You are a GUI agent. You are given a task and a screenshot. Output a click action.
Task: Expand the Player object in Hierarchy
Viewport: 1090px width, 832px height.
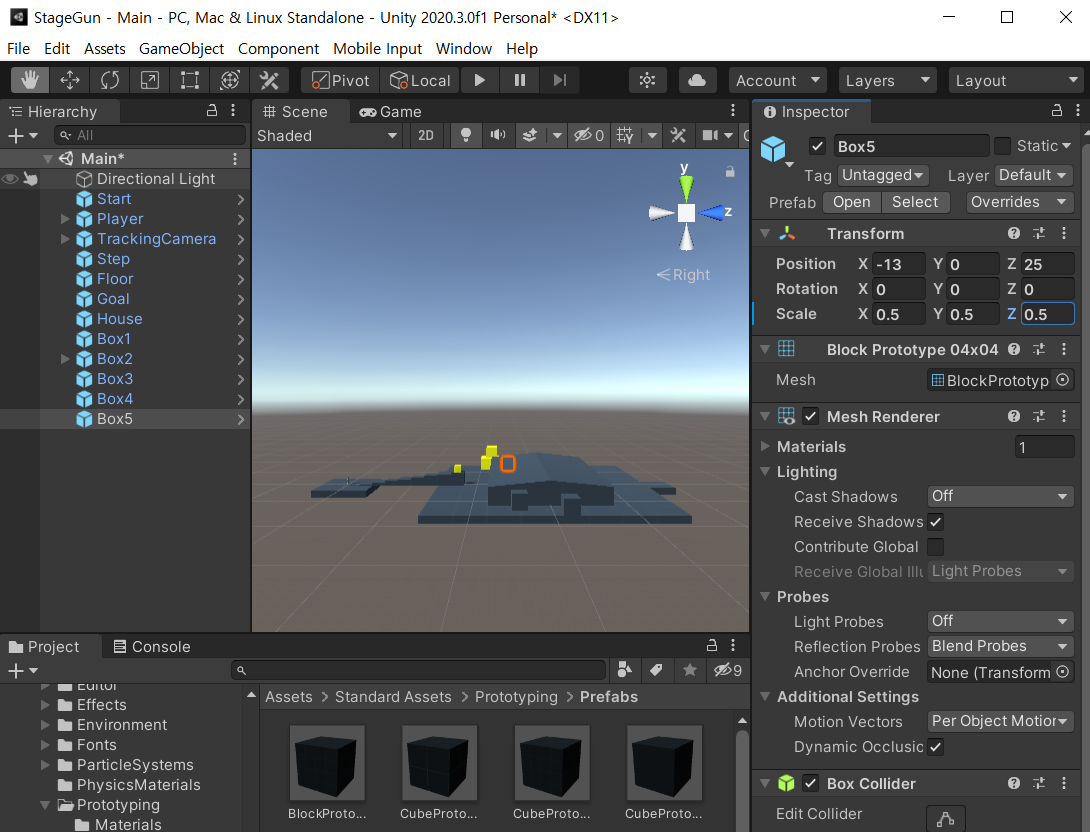tap(65, 219)
